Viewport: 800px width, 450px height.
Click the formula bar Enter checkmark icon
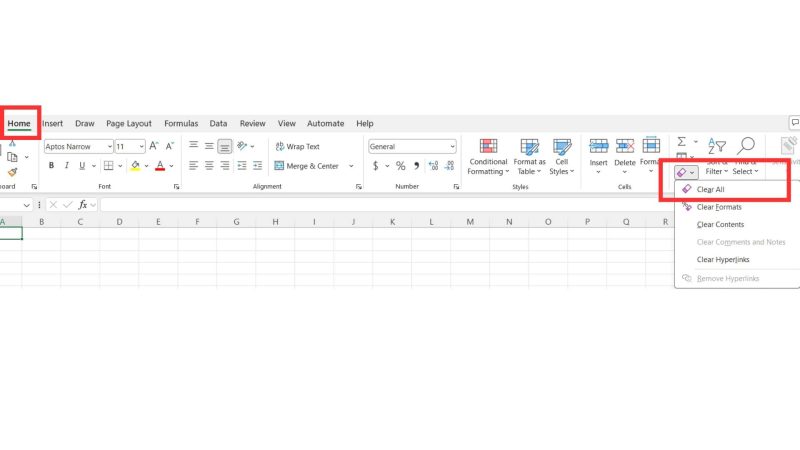pos(68,205)
